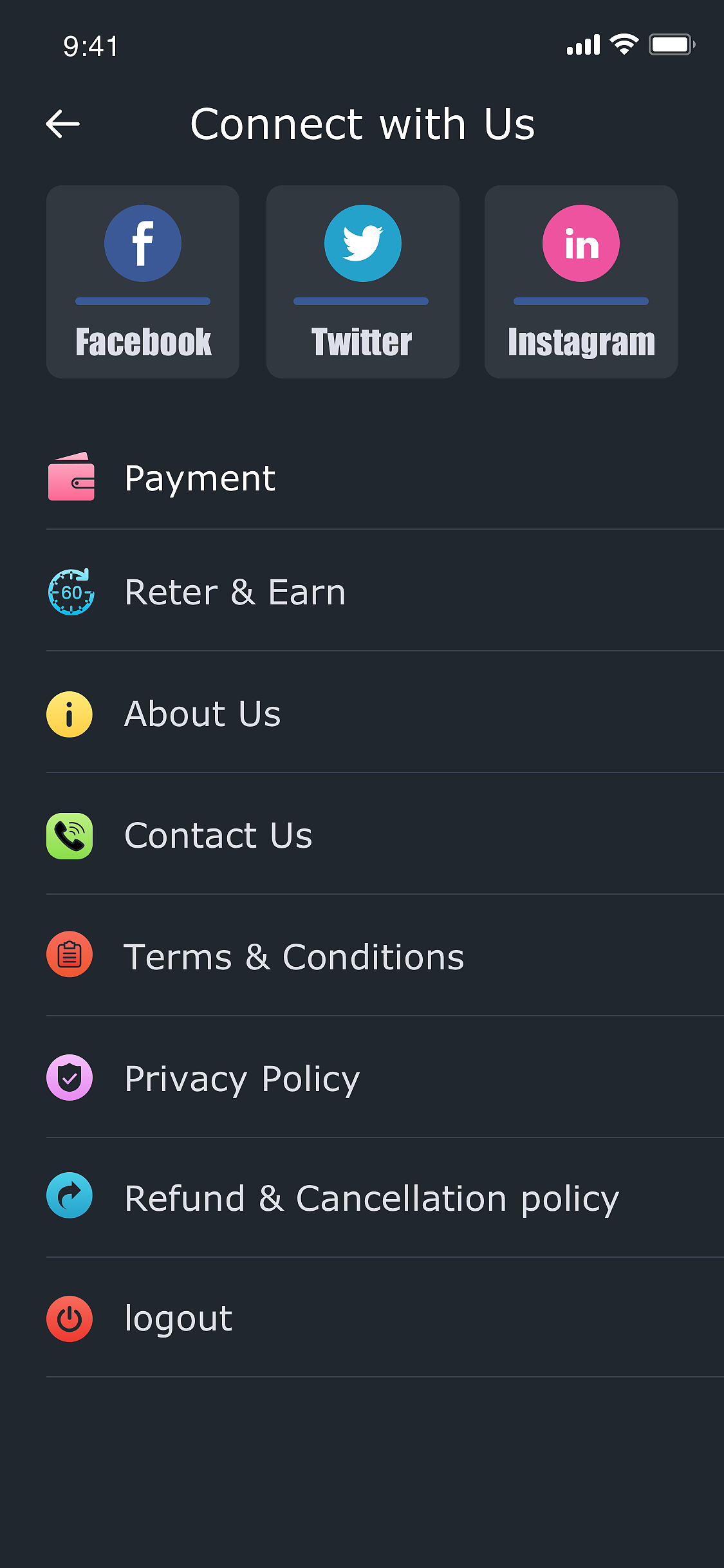
Task: Tap the purple shield Privacy icon
Action: click(x=70, y=1078)
